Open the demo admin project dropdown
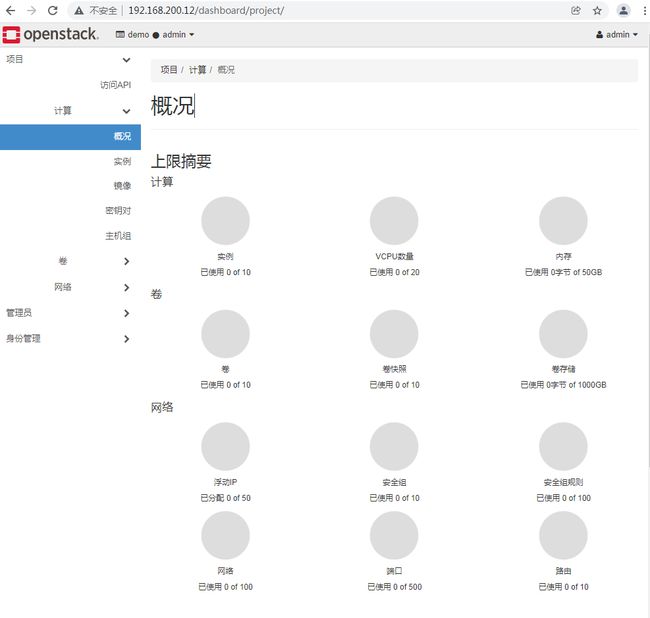The width and height of the screenshot is (650, 618). (x=155, y=35)
